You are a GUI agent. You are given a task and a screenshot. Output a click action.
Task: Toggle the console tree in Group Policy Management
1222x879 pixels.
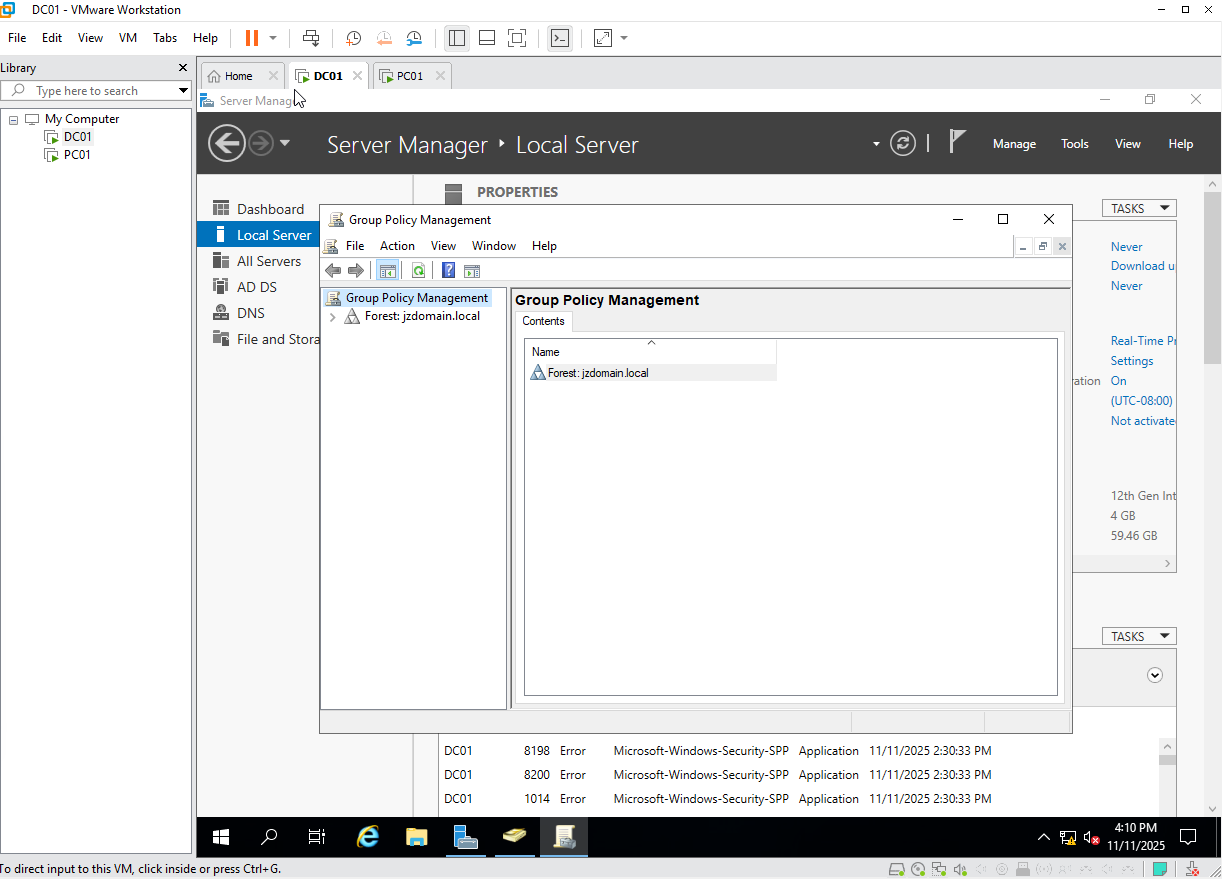point(388,270)
